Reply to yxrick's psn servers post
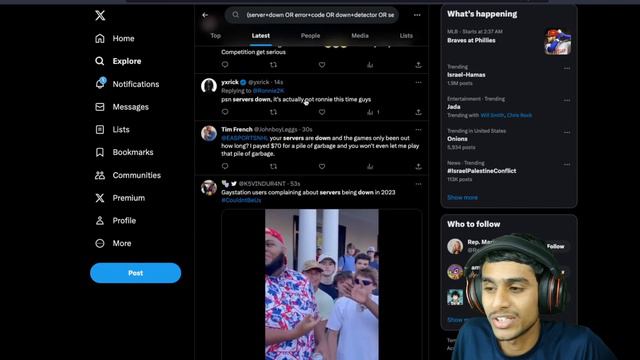This screenshot has height=360, width=640. 225,112
